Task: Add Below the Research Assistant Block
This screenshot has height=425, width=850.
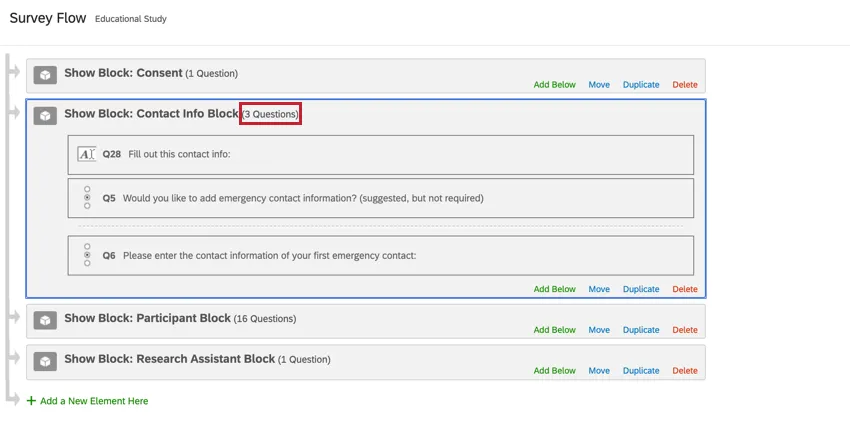Action: (554, 371)
